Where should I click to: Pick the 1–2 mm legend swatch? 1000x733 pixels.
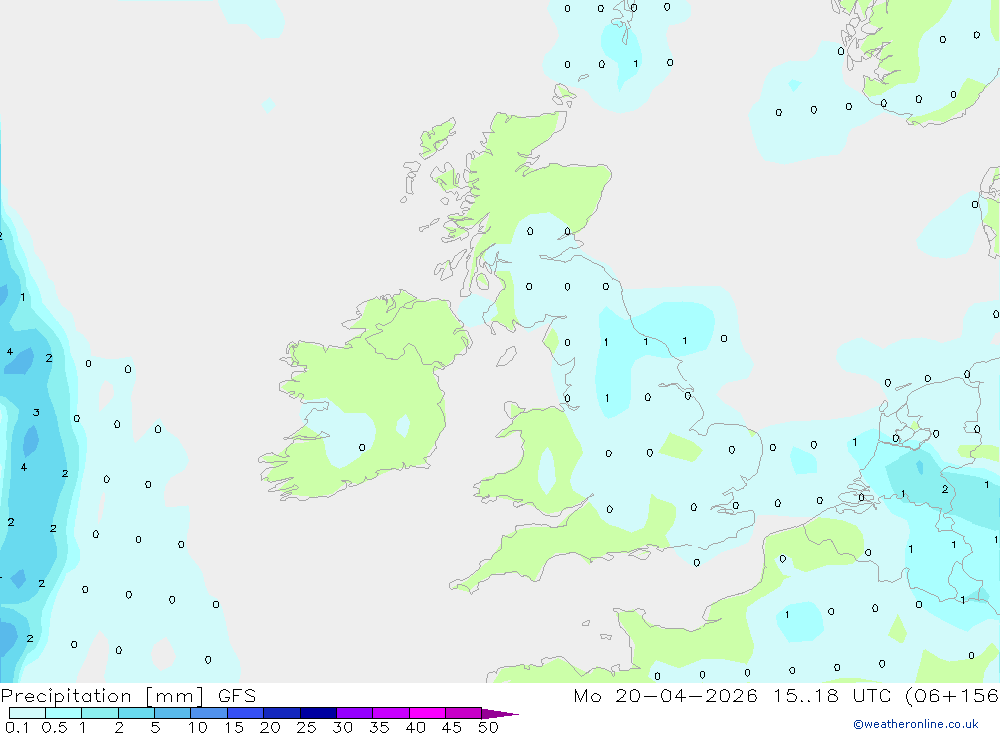pos(99,713)
